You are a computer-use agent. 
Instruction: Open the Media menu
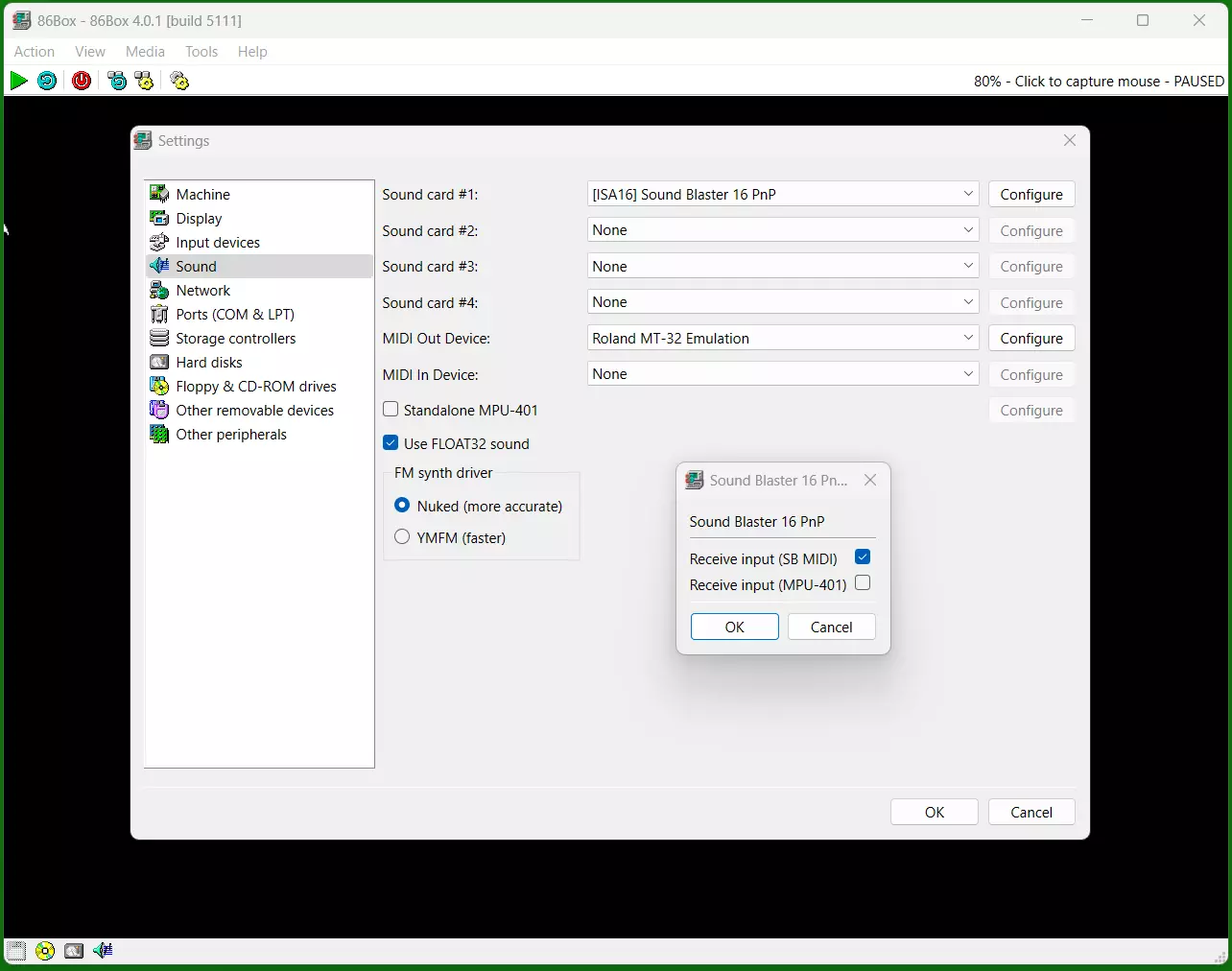point(145,52)
